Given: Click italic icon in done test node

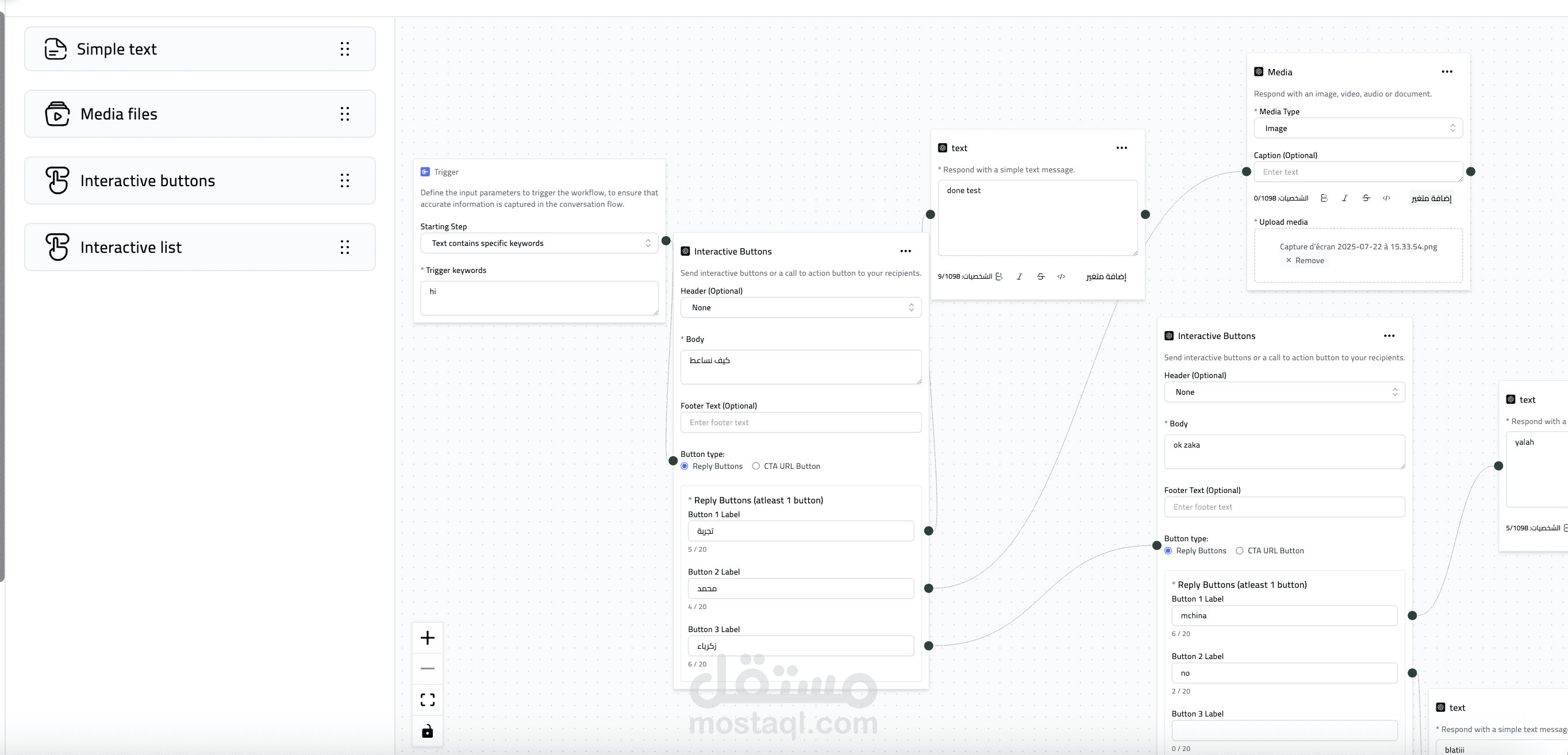Looking at the screenshot, I should pos(1020,276).
